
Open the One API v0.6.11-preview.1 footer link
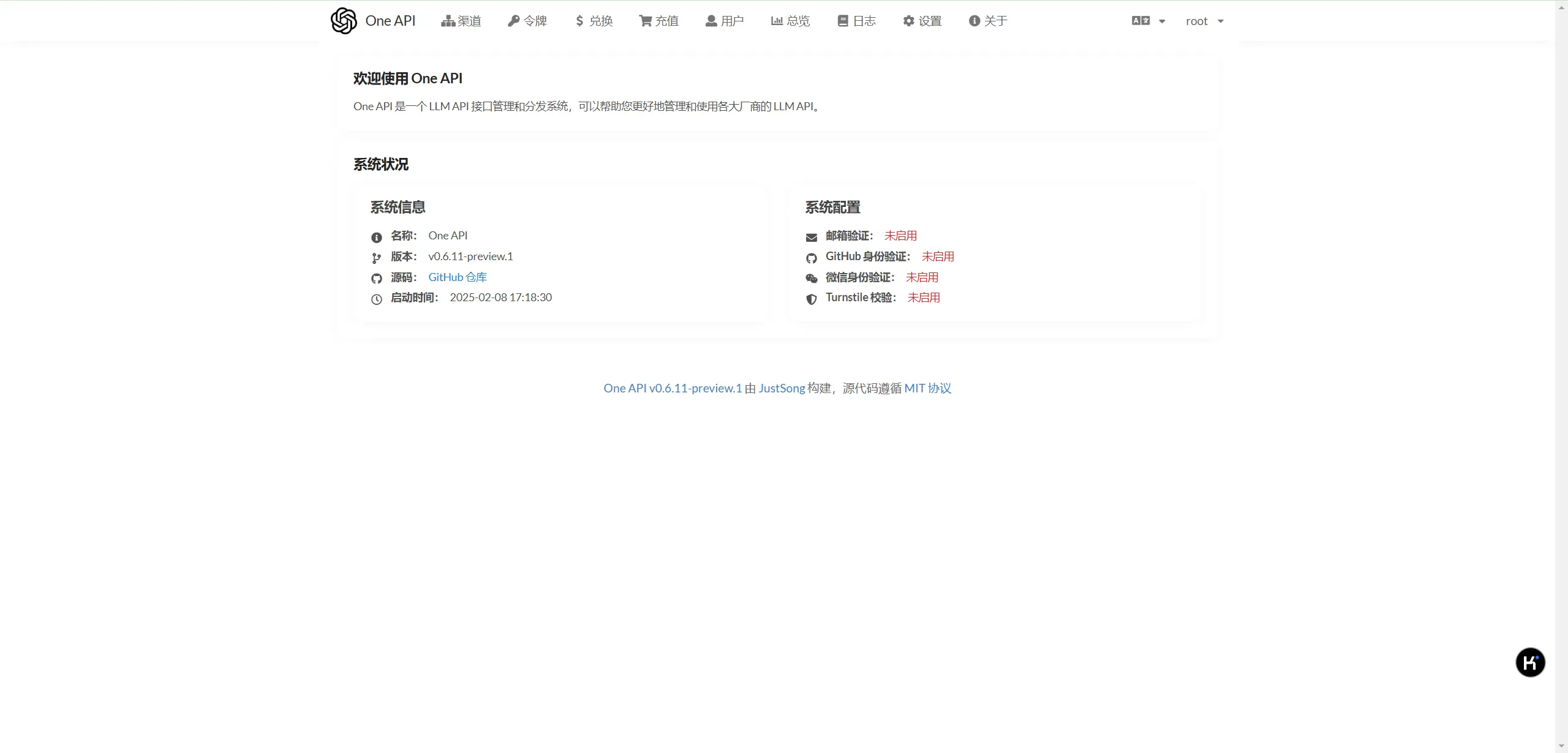[673, 388]
